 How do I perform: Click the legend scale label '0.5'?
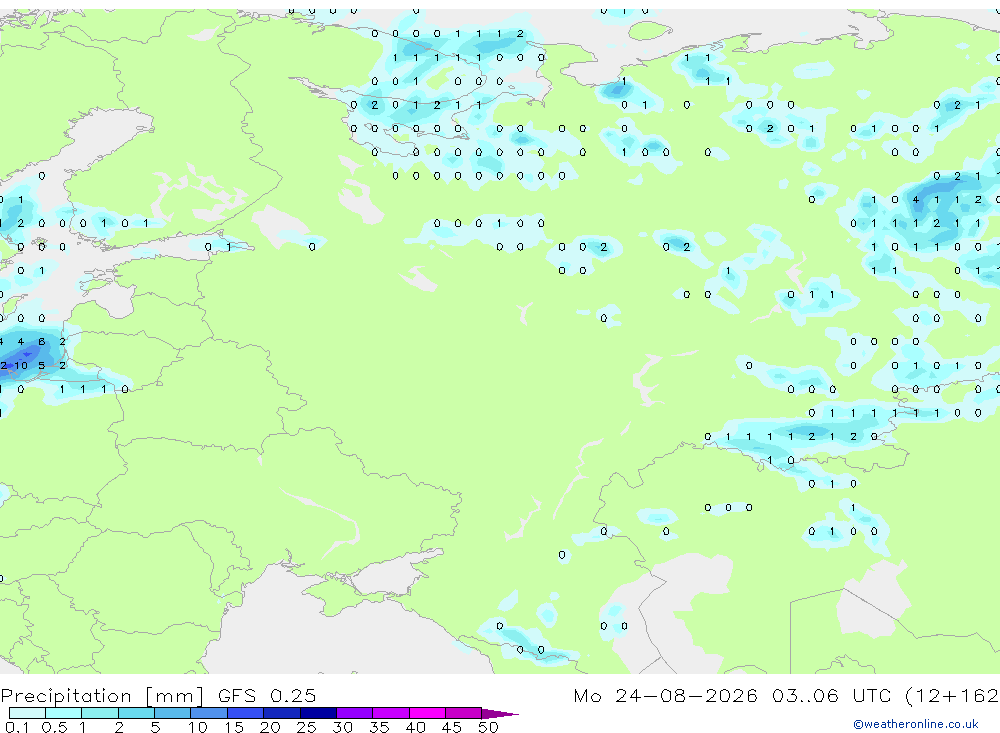click(x=54, y=727)
